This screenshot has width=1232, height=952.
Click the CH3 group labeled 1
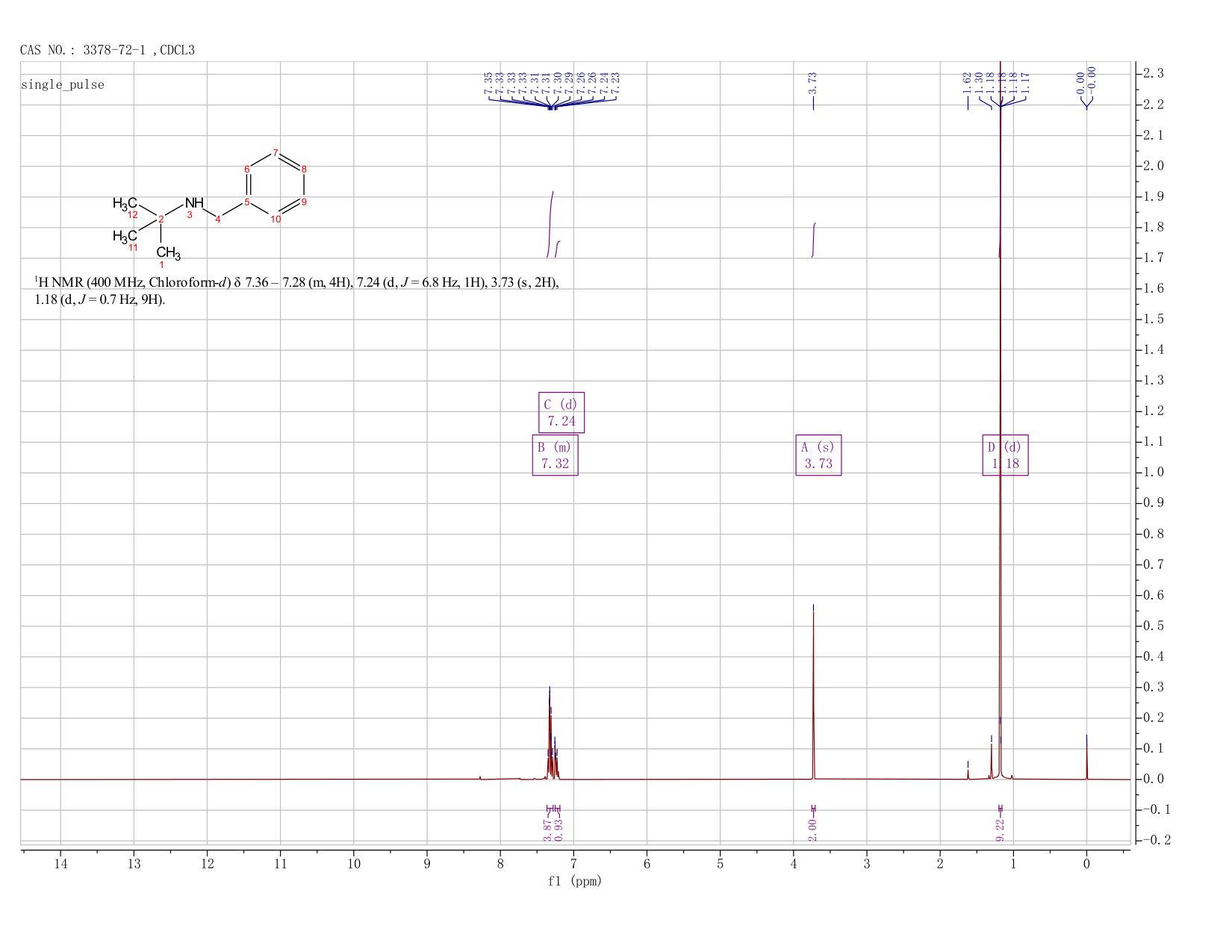coord(168,253)
